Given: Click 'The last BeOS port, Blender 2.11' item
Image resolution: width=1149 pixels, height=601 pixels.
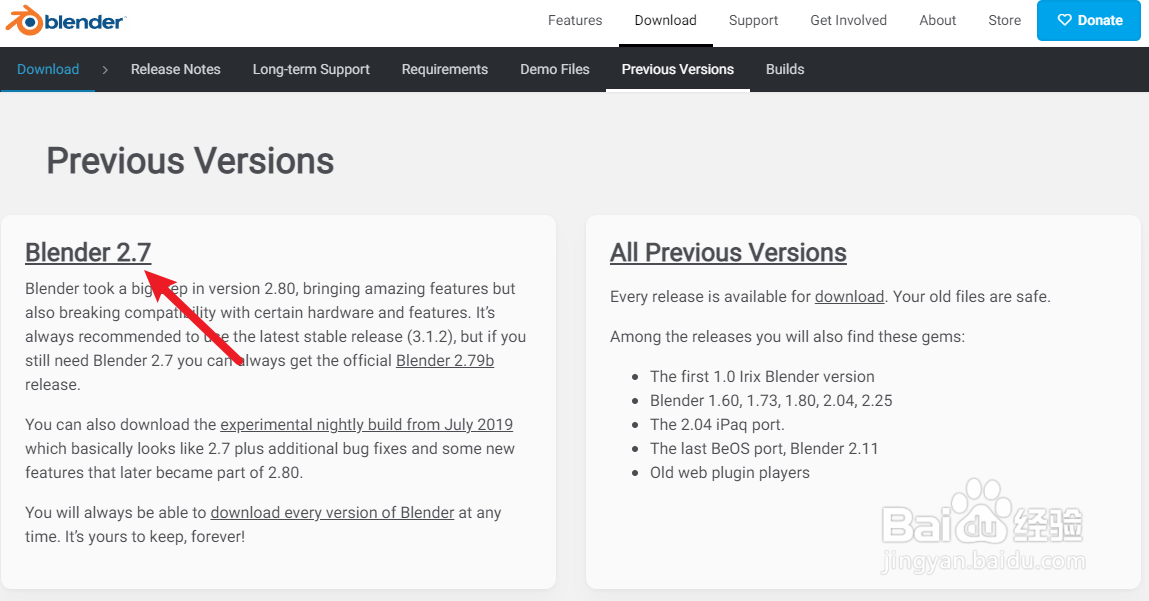Looking at the screenshot, I should click(764, 449).
